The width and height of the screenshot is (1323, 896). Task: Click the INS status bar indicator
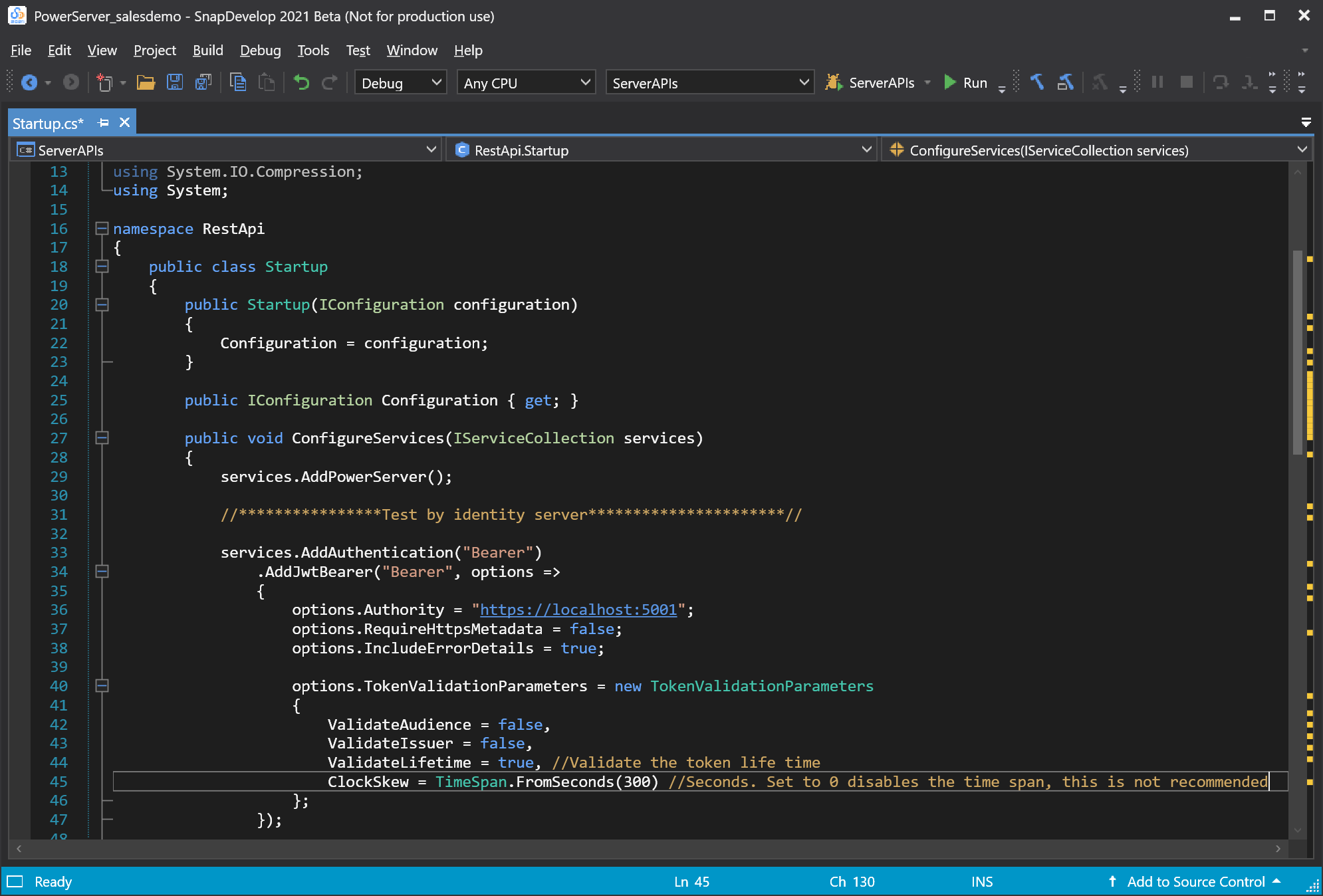(x=981, y=881)
